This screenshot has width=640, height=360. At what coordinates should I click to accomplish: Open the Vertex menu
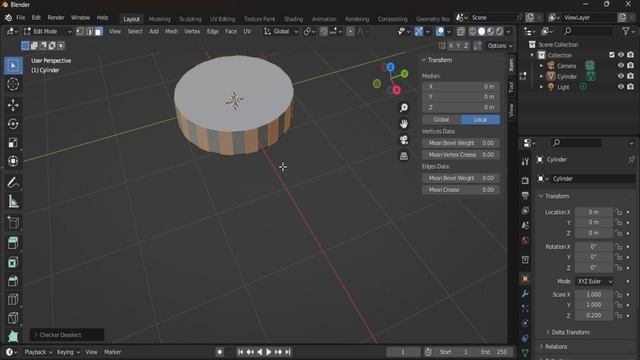[192, 31]
